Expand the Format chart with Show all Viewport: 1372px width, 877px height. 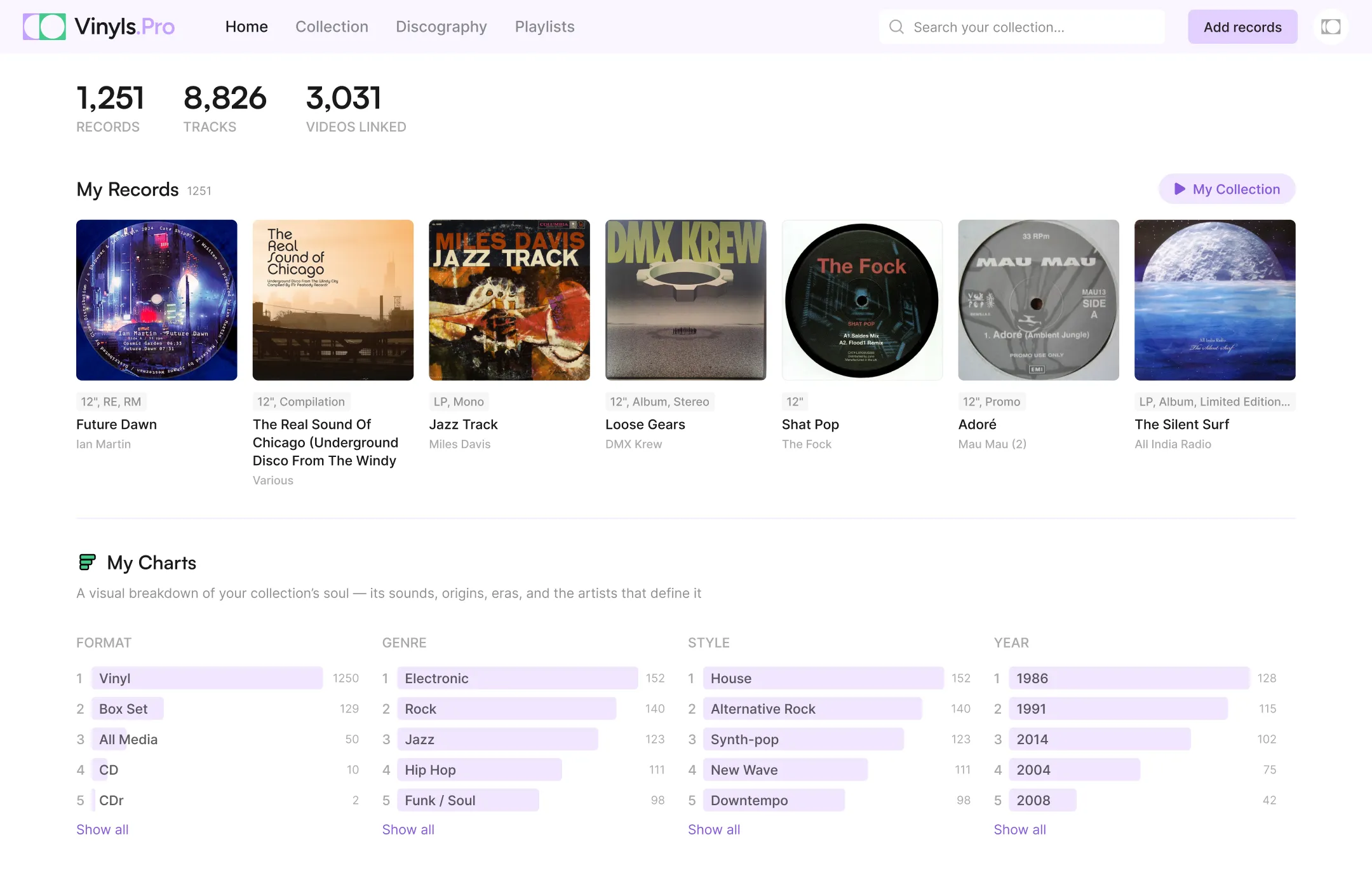coord(102,829)
